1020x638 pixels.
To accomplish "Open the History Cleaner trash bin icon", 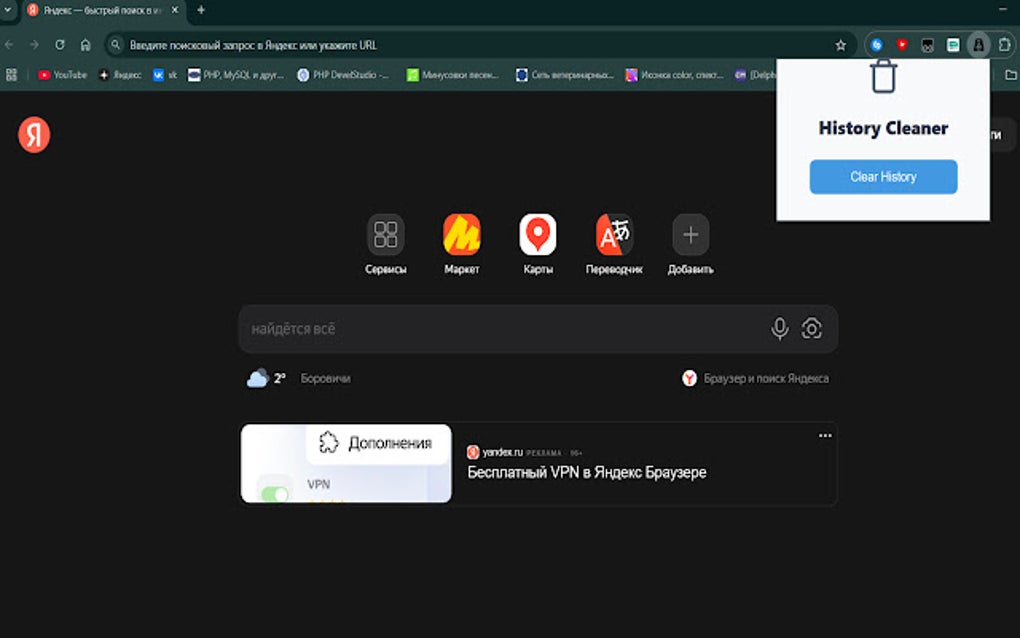I will 883,76.
